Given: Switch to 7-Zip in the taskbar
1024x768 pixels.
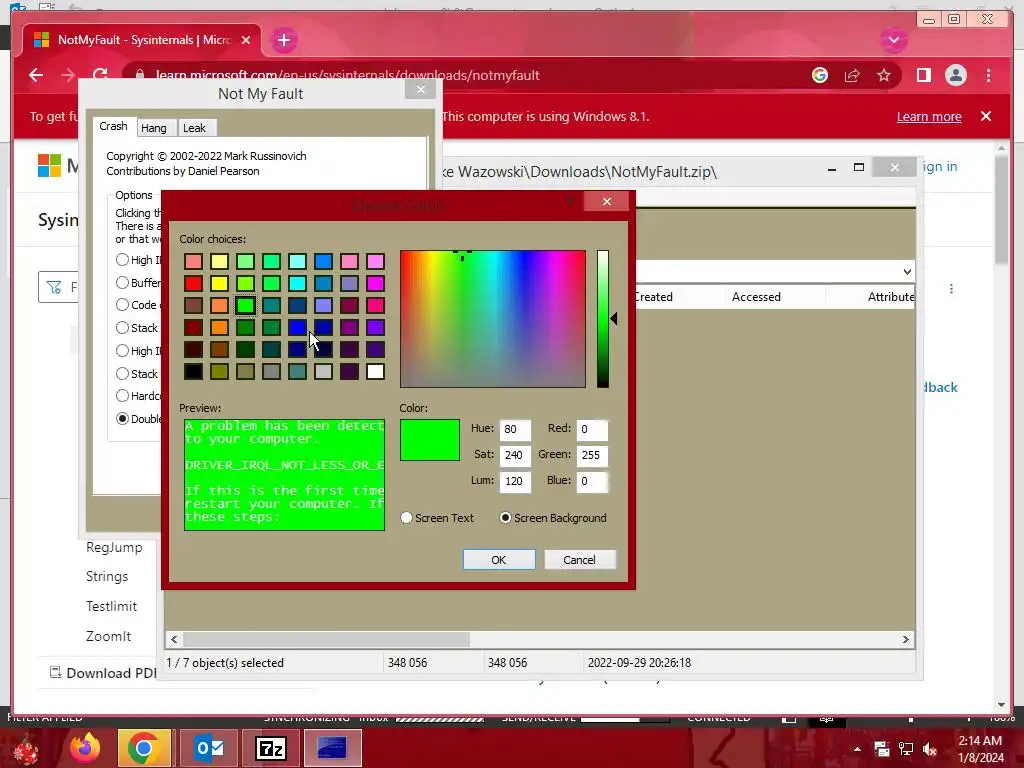Looking at the screenshot, I should tap(270, 748).
